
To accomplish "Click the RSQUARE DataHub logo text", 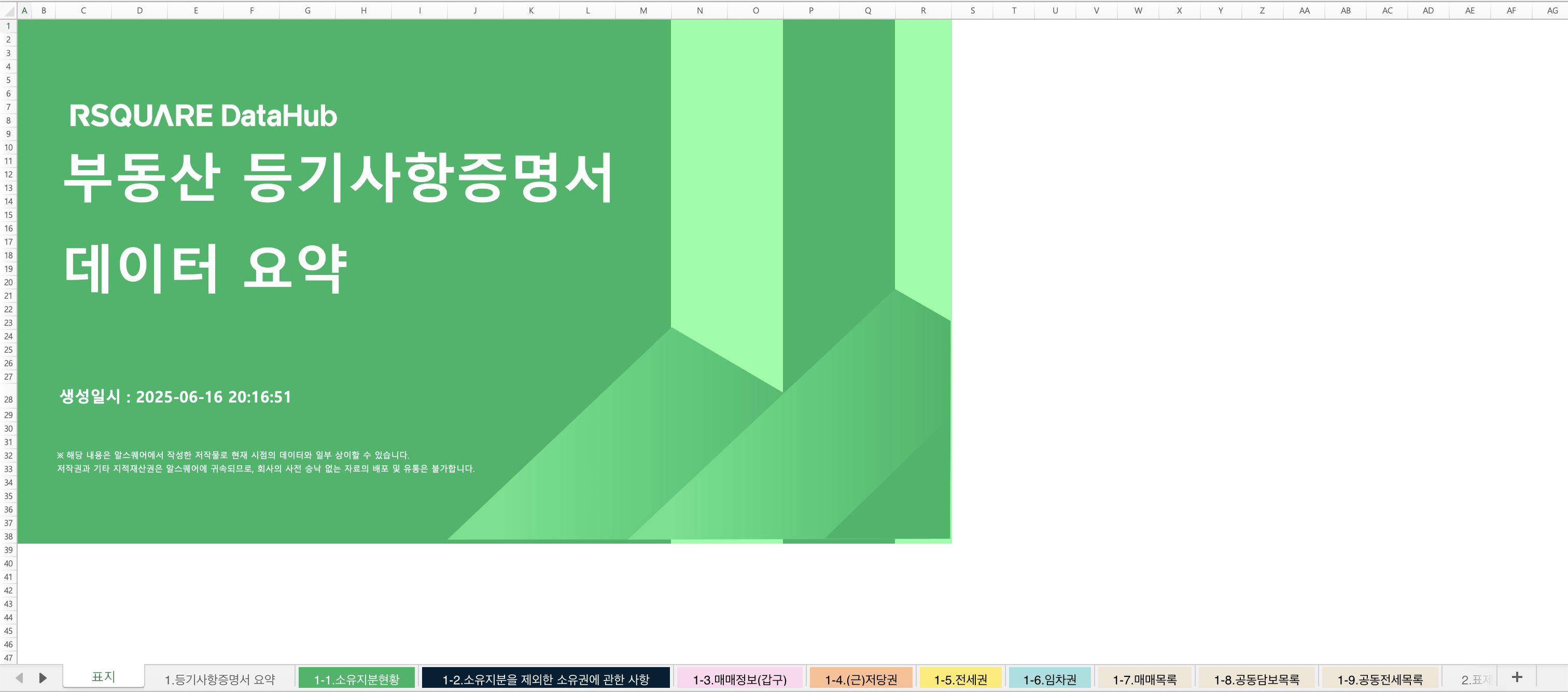I will click(x=203, y=116).
